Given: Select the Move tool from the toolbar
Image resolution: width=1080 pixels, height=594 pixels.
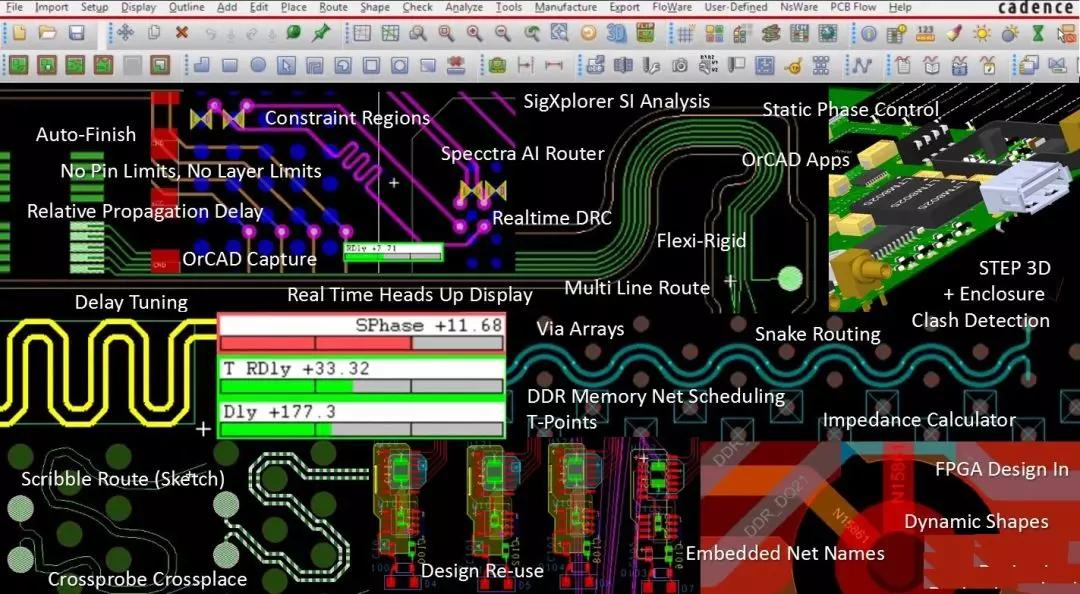Looking at the screenshot, I should tap(124, 36).
